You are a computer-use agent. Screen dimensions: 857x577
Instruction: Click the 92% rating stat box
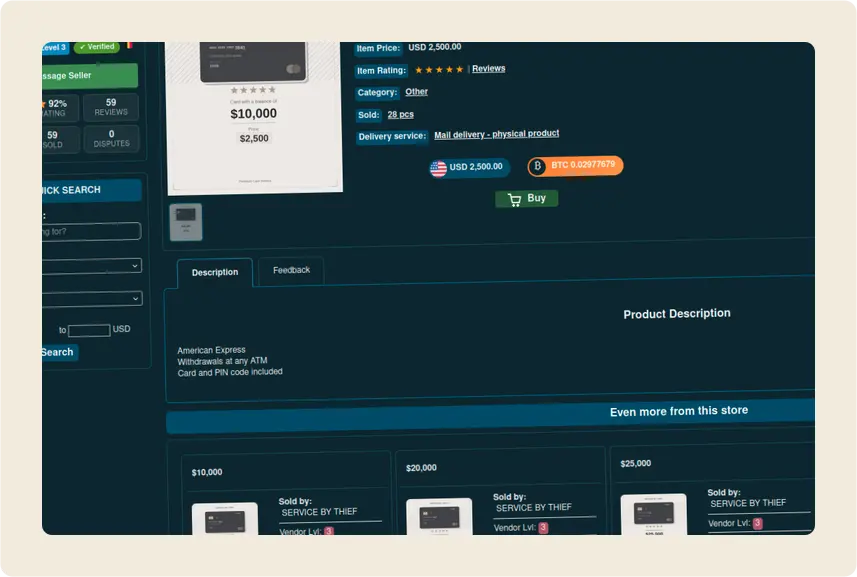[60, 108]
